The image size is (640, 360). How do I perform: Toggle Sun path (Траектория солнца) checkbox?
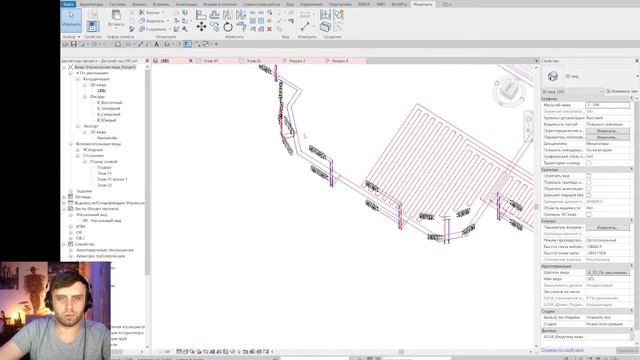(x=589, y=163)
